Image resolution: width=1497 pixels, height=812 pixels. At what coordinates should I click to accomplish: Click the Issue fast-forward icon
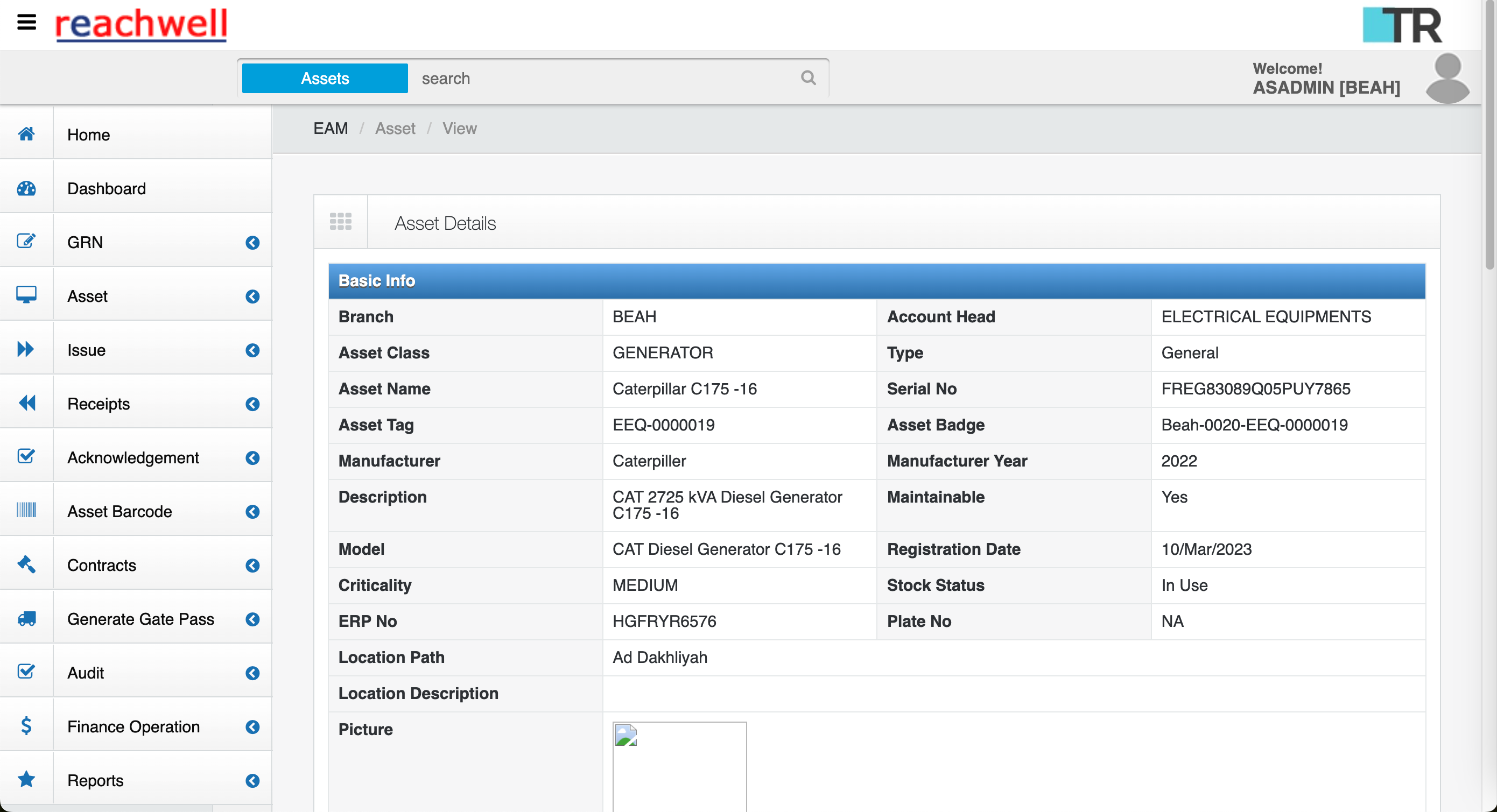[27, 348]
